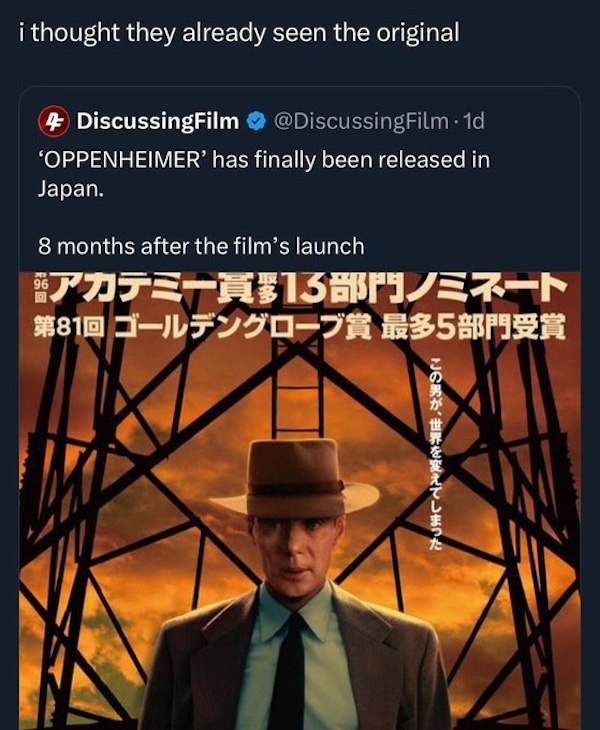Click the blue verified checkmark badge

pos(256,122)
